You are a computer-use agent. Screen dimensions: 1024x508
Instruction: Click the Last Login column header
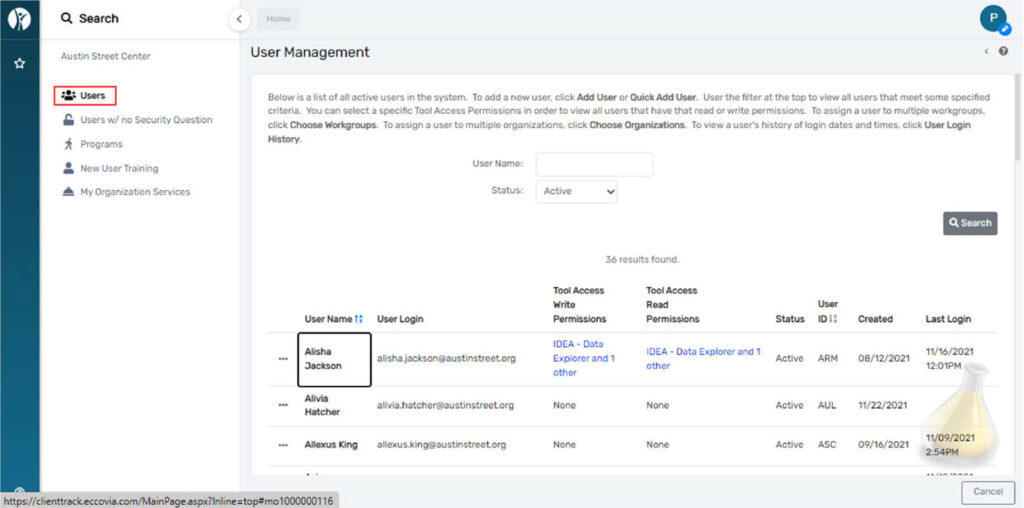948,319
